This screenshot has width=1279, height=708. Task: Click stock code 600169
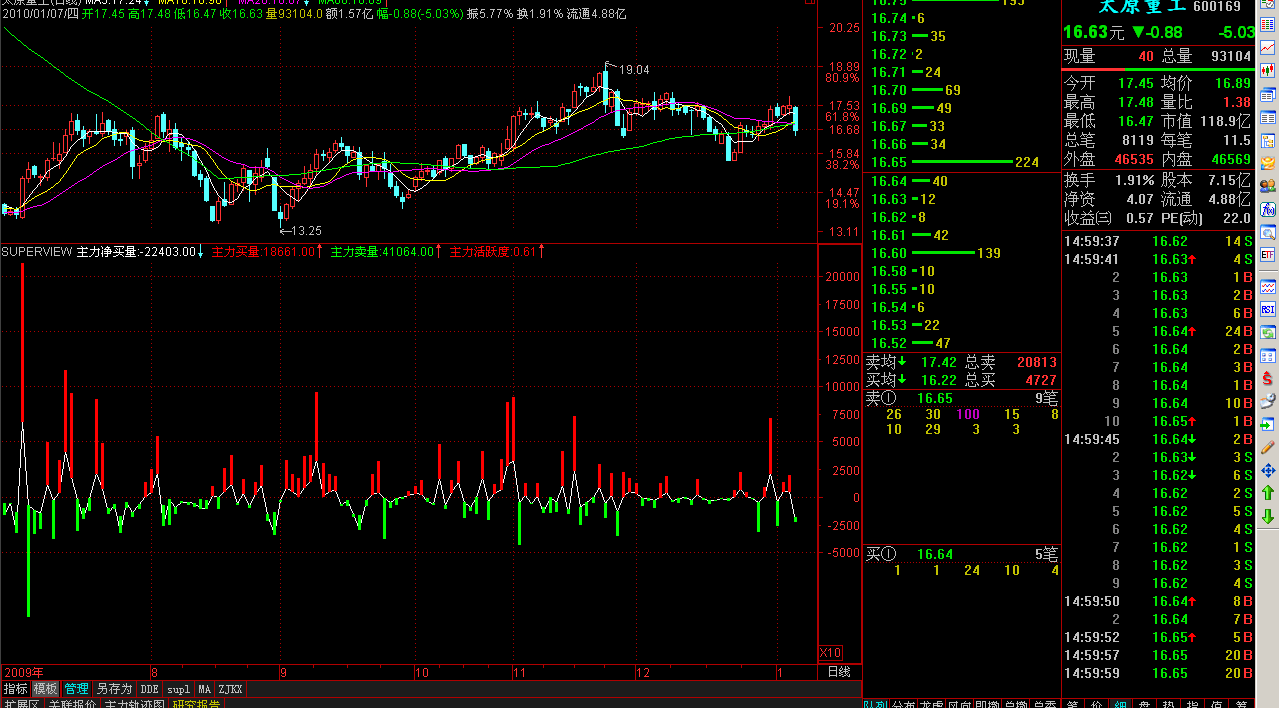tap(1217, 7)
